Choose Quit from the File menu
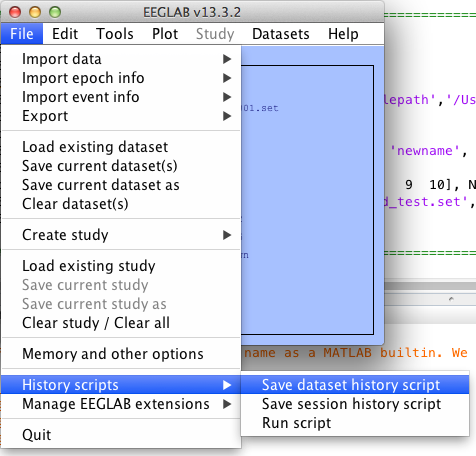 click(121, 435)
